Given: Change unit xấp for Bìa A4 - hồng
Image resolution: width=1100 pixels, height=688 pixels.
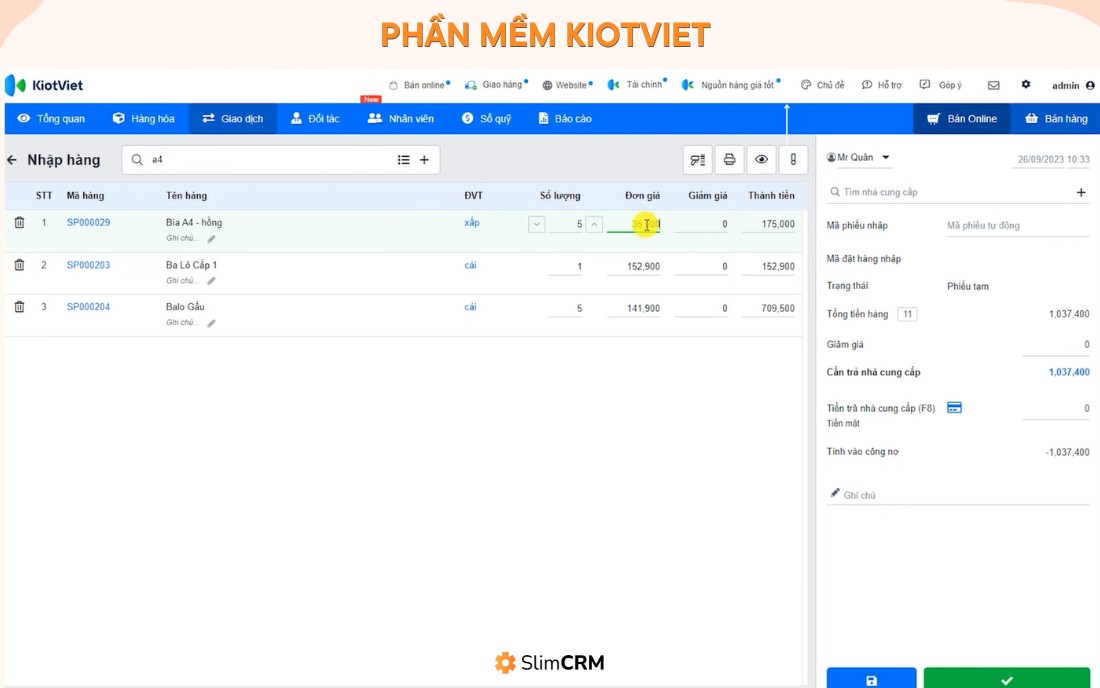Looking at the screenshot, I should (x=471, y=223).
